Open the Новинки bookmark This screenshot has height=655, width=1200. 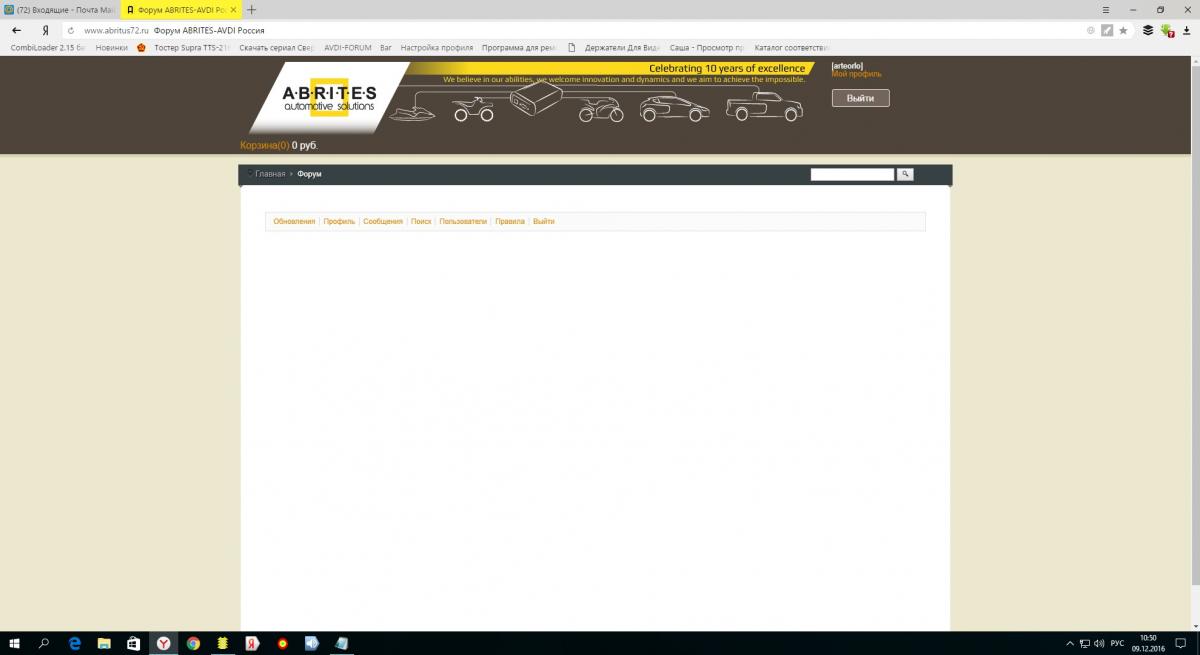(112, 47)
